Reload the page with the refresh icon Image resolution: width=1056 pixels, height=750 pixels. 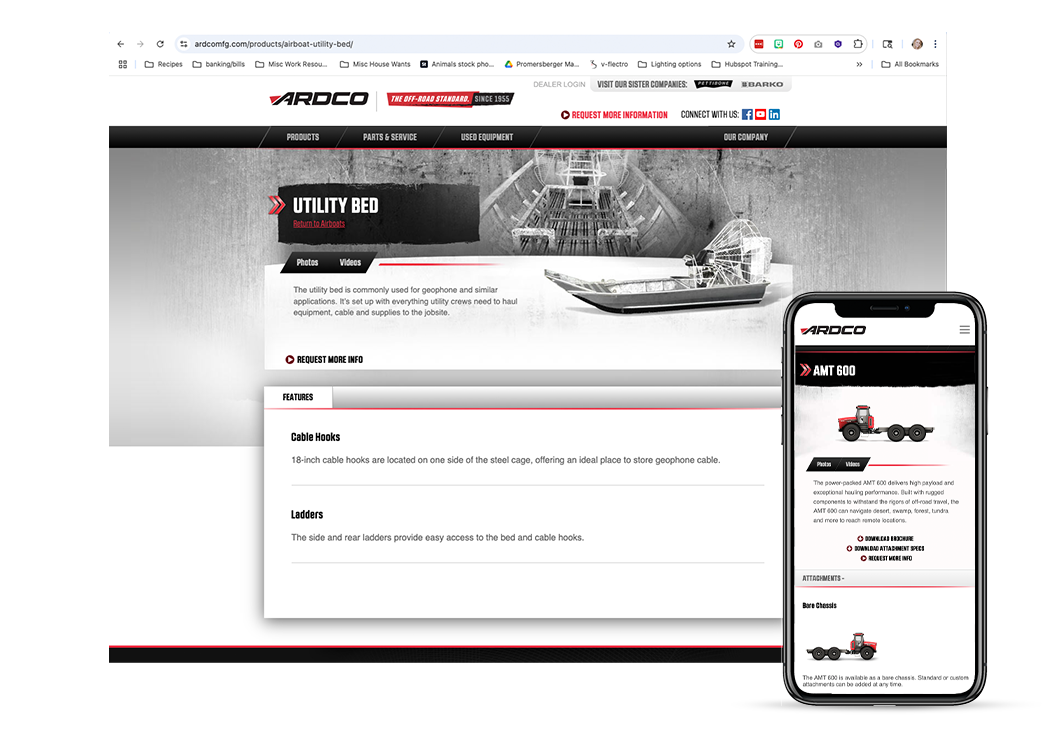coord(160,44)
